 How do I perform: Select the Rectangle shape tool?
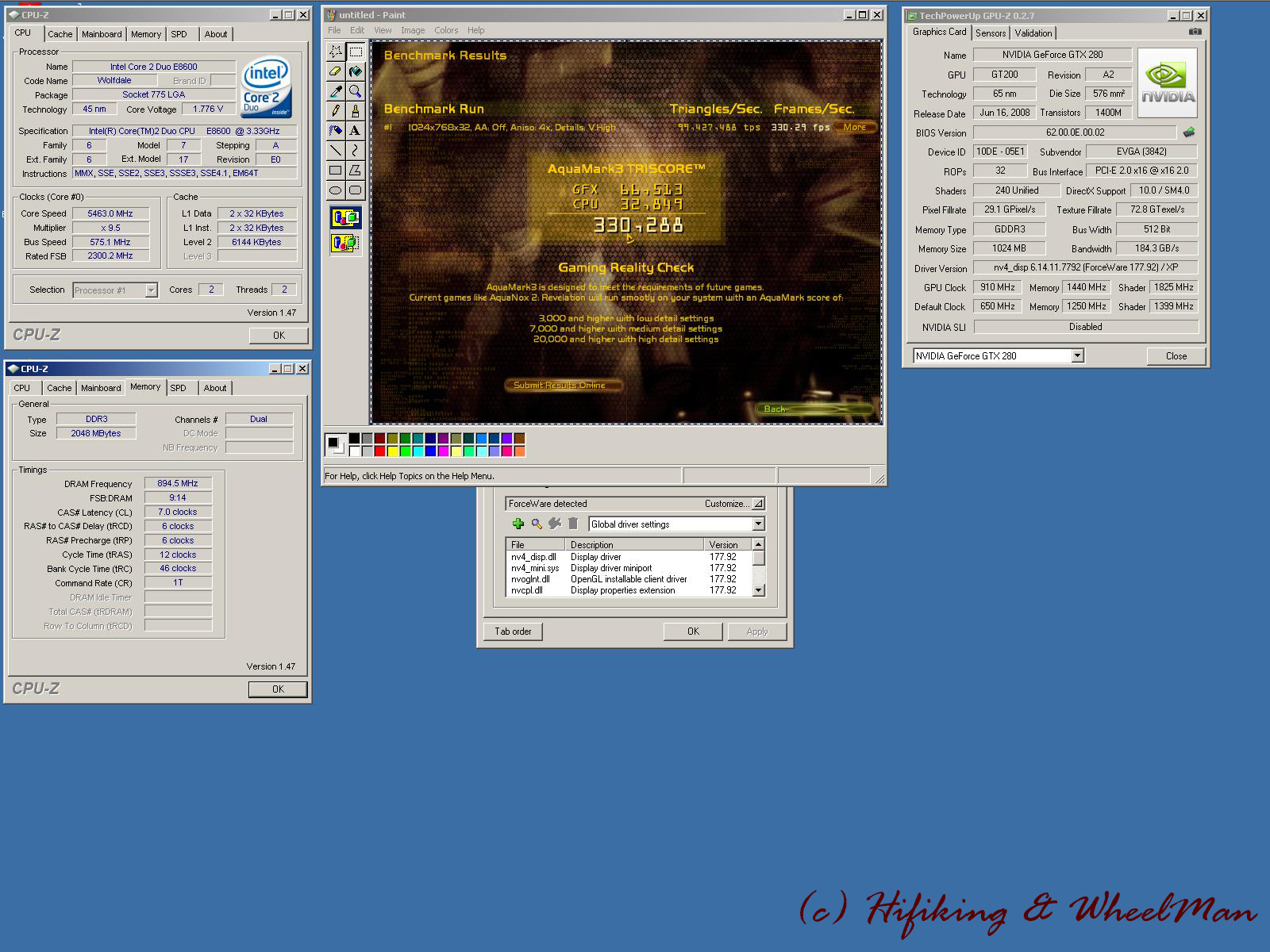336,171
